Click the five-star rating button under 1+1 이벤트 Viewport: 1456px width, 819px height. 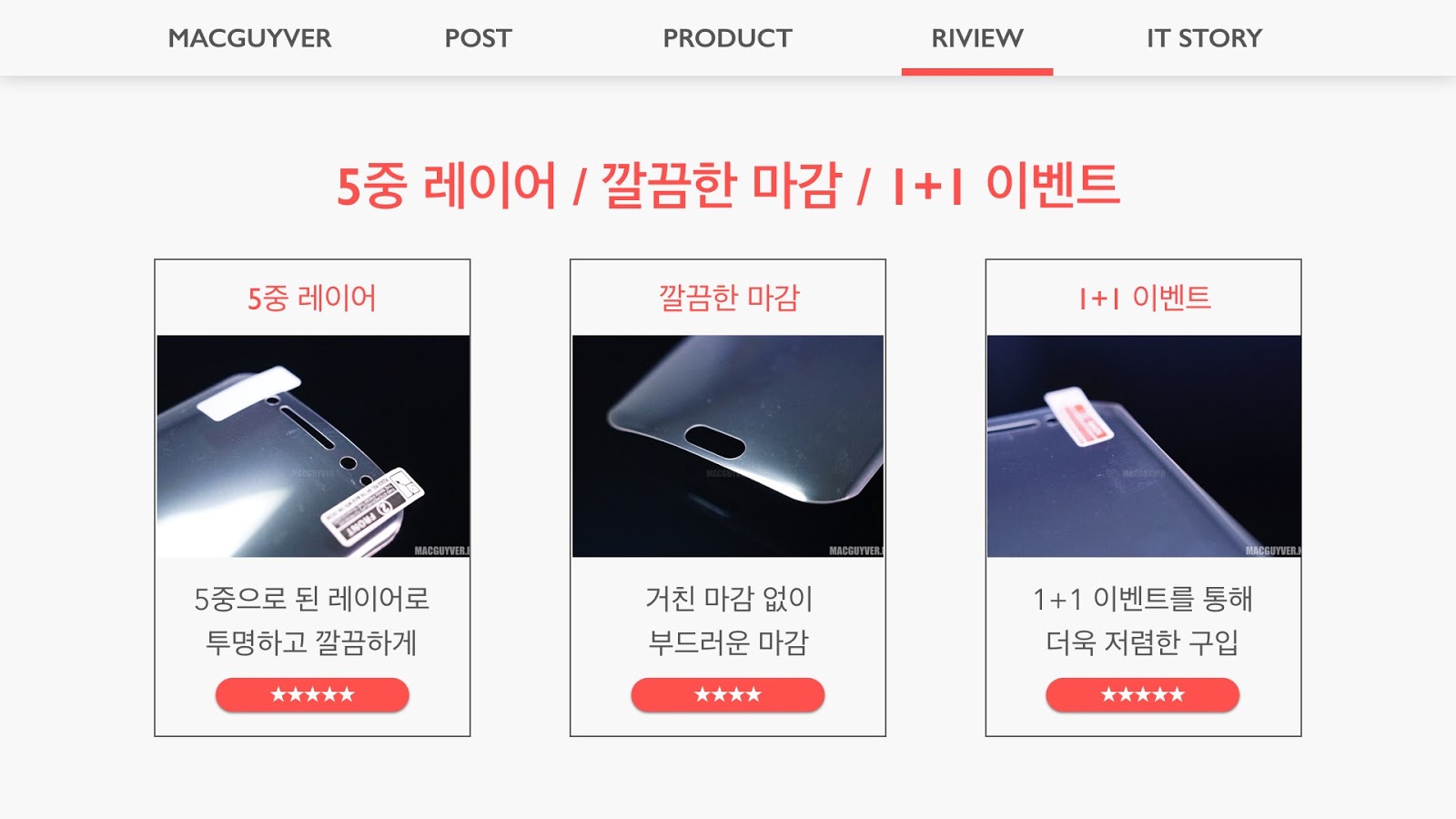point(1143,695)
